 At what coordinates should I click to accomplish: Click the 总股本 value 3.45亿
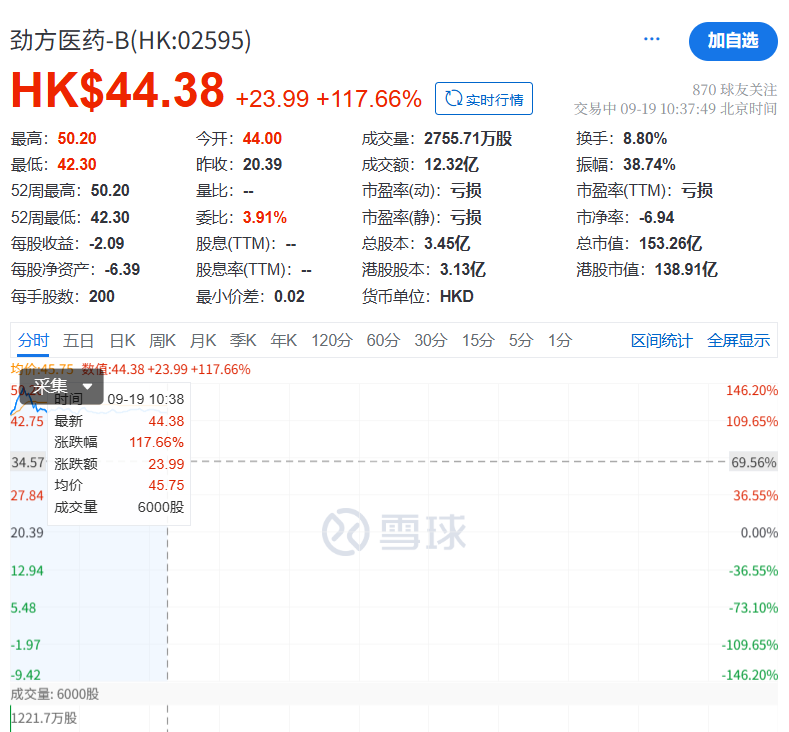coord(447,243)
